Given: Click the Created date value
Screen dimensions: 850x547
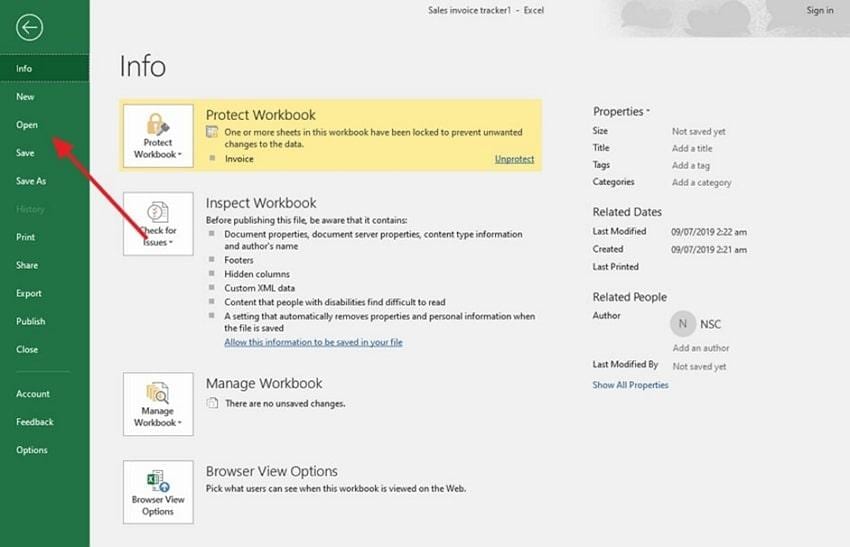Looking at the screenshot, I should point(709,249).
